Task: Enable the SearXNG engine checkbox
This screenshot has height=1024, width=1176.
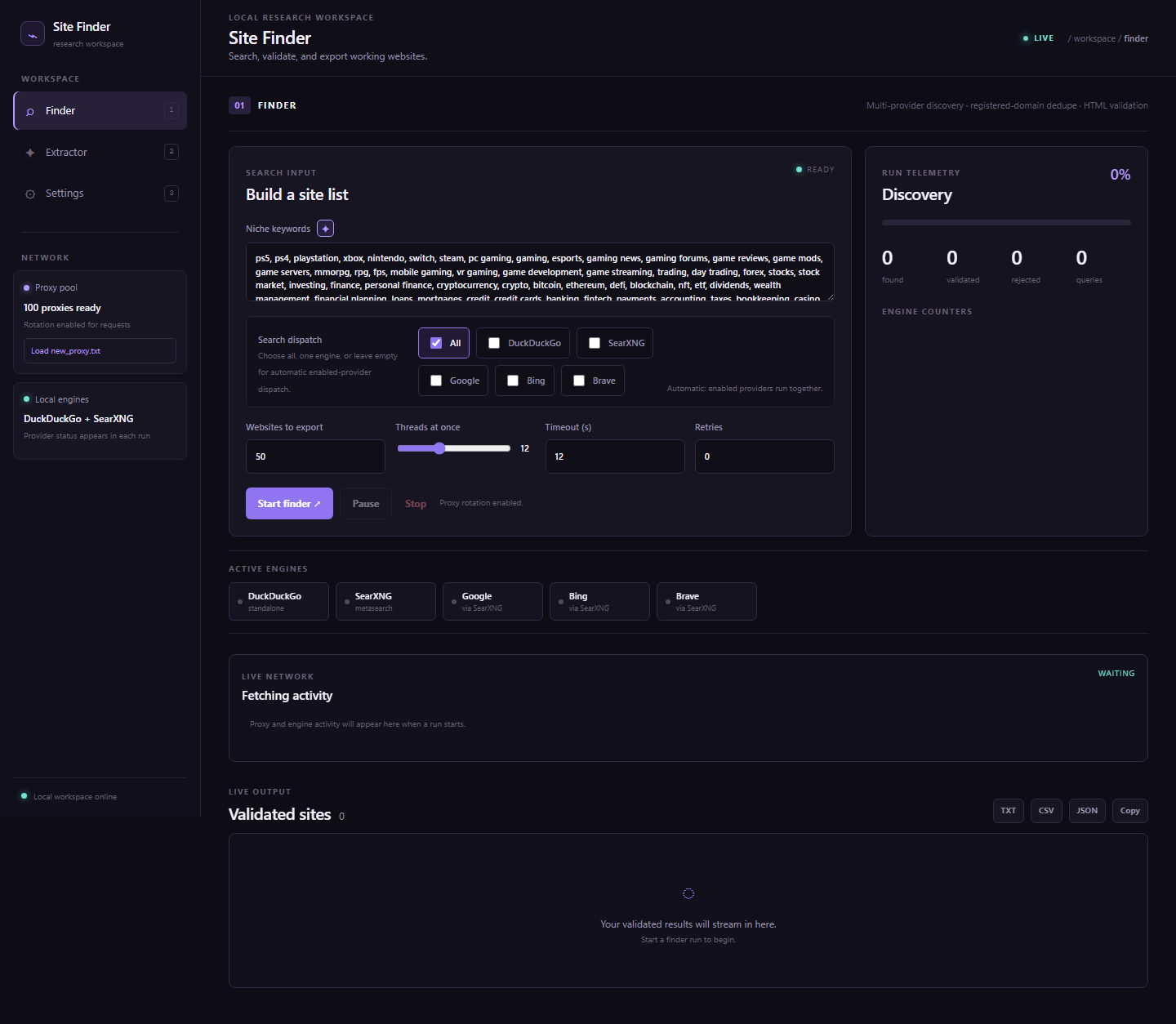Action: click(595, 343)
